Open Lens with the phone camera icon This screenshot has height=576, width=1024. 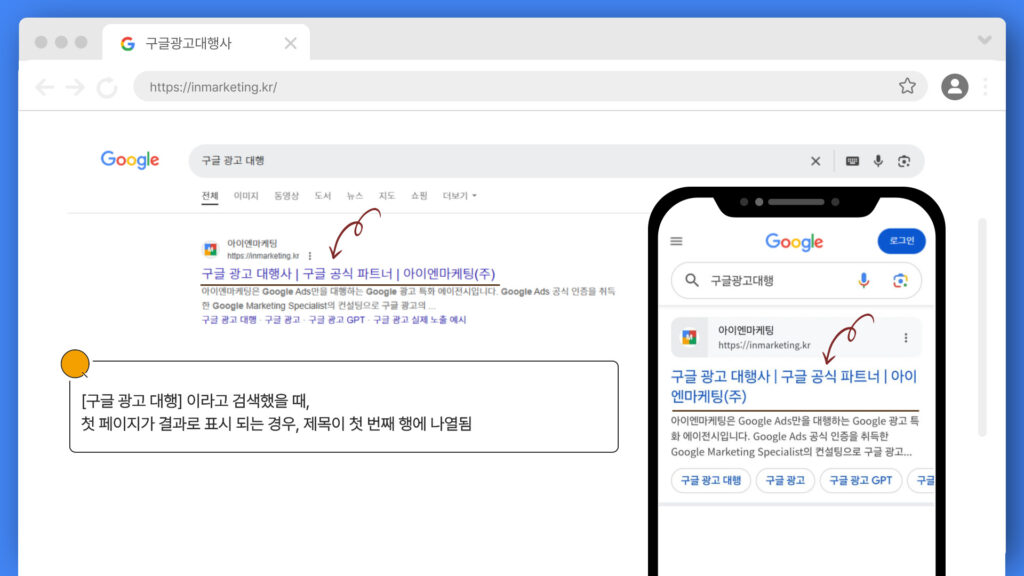(900, 281)
